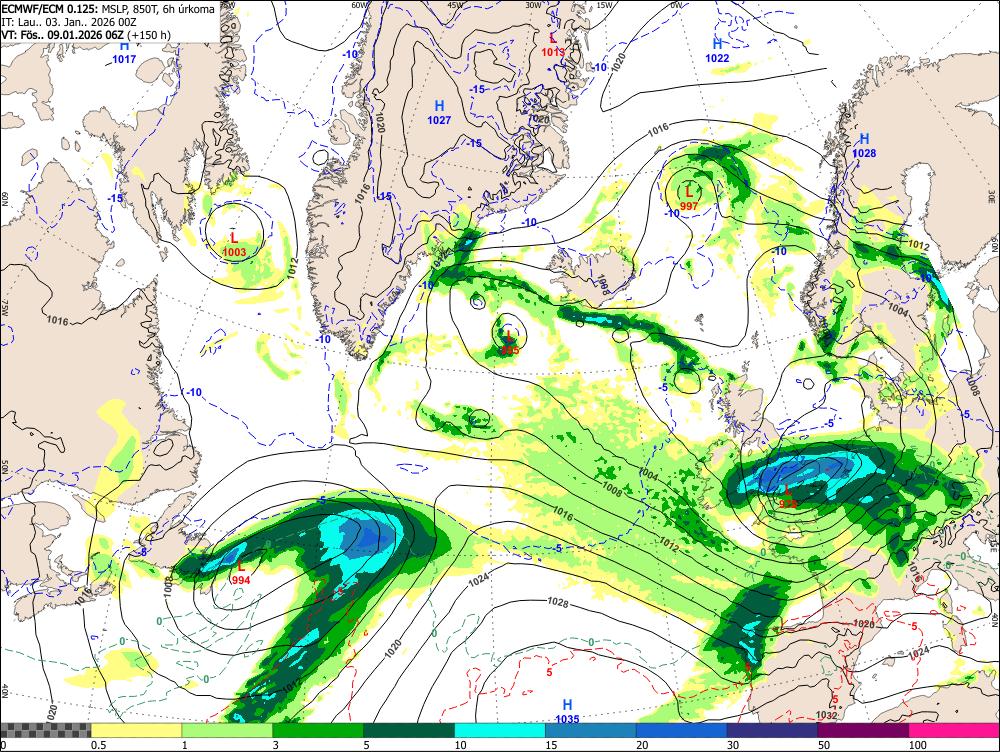The width and height of the screenshot is (1000, 752).
Task: Click the 'H 1028' marker over Scandinavia
Action: pos(864,145)
